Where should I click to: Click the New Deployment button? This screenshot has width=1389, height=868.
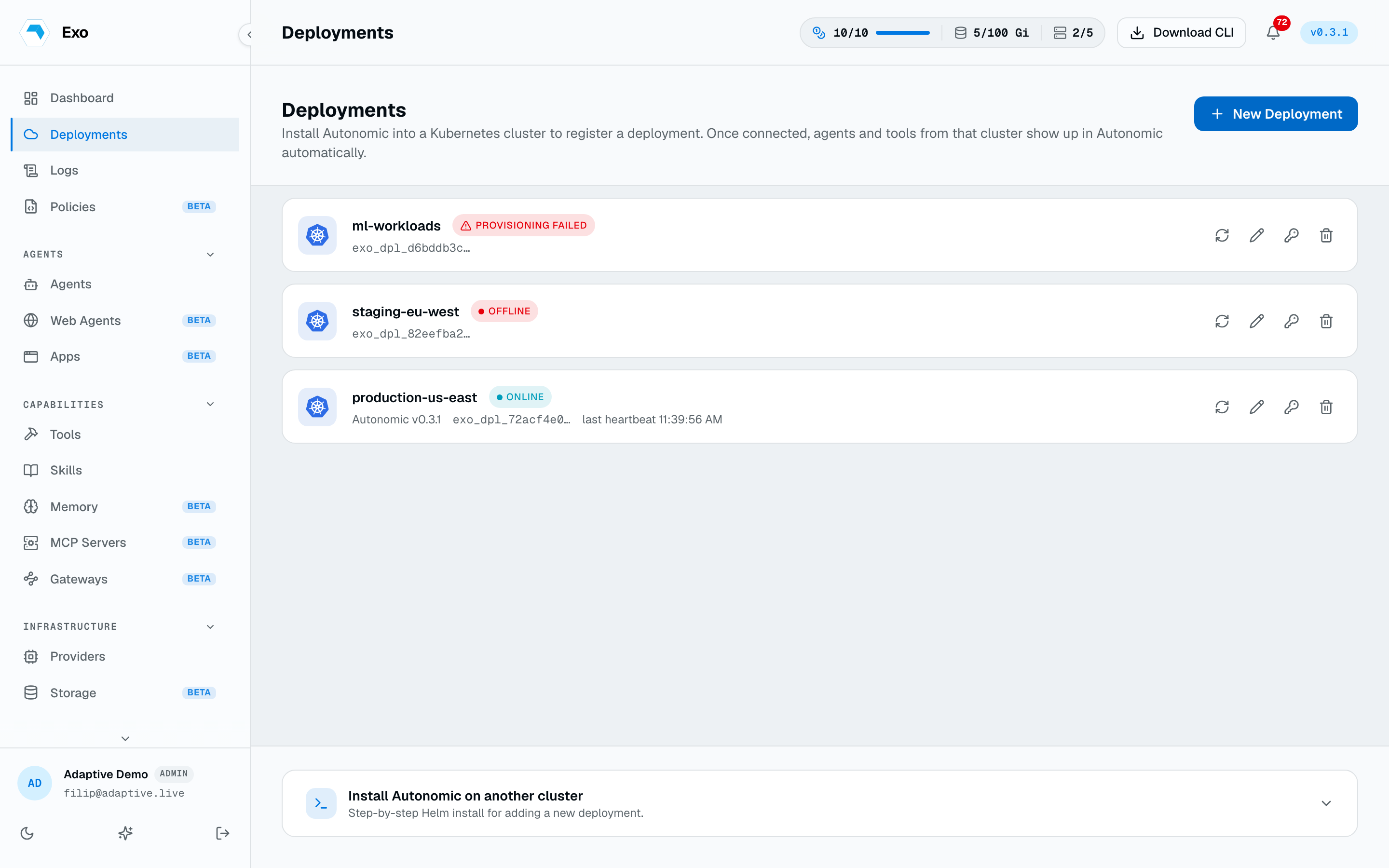click(1275, 114)
